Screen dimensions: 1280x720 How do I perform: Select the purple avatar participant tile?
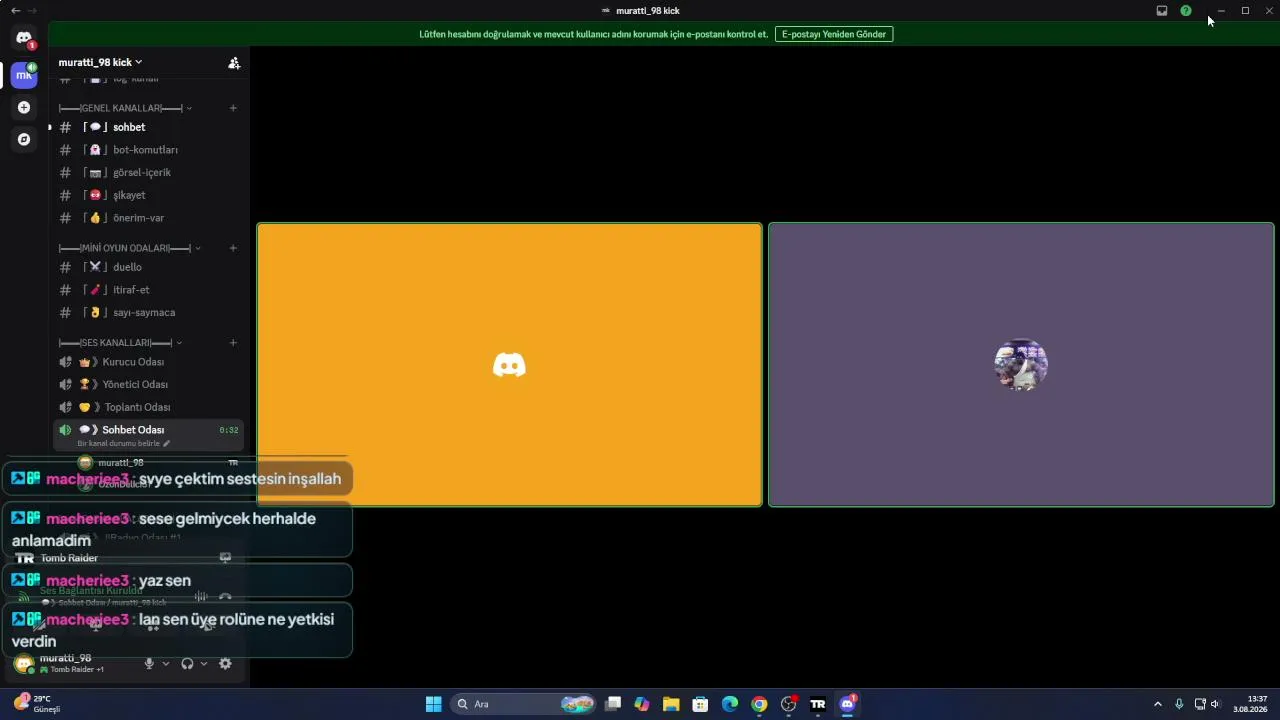(x=1021, y=365)
